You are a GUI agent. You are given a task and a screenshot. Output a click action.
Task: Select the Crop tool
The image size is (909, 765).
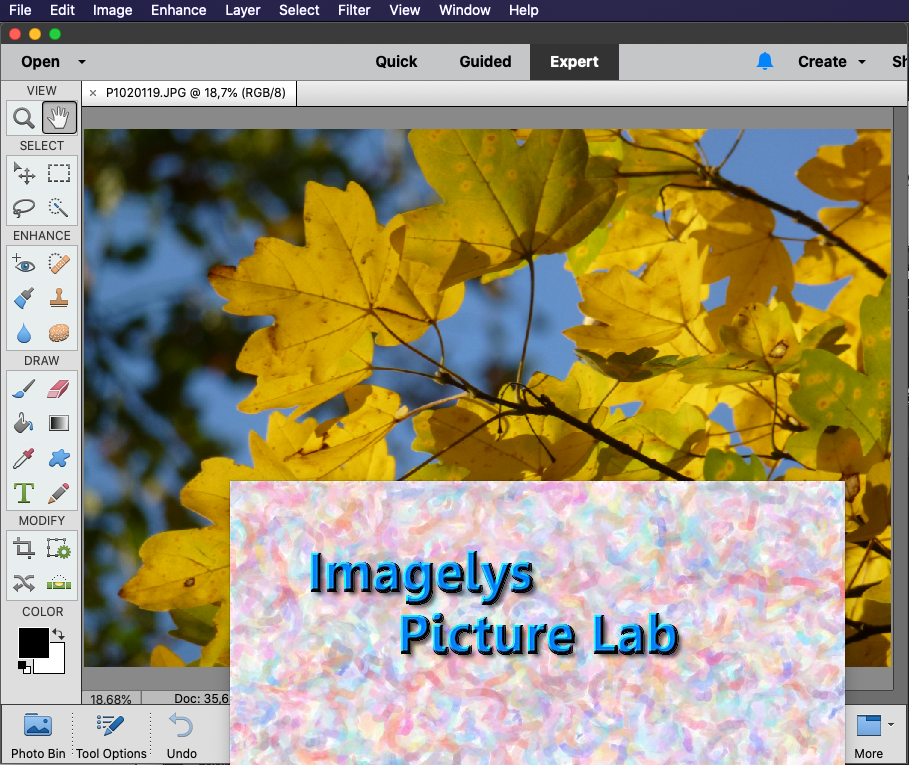tap(24, 548)
